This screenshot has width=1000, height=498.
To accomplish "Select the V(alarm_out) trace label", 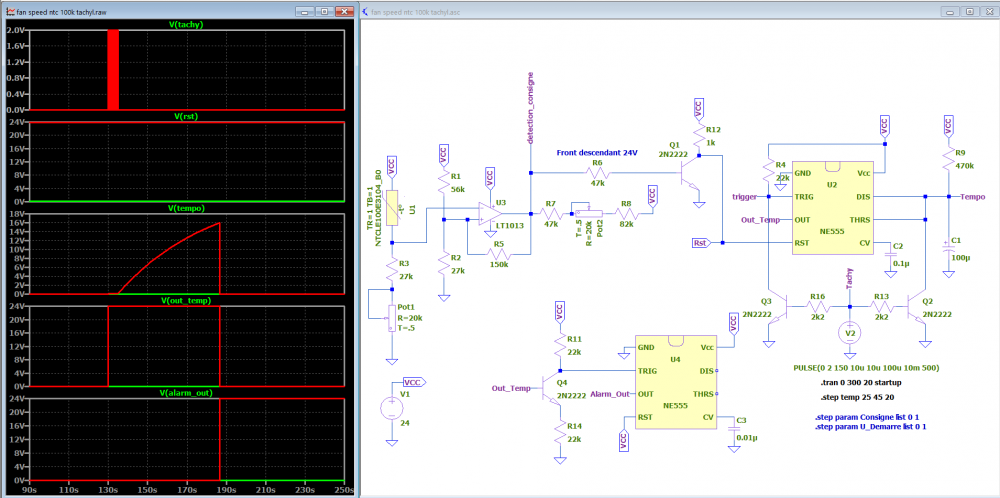I will [186, 393].
